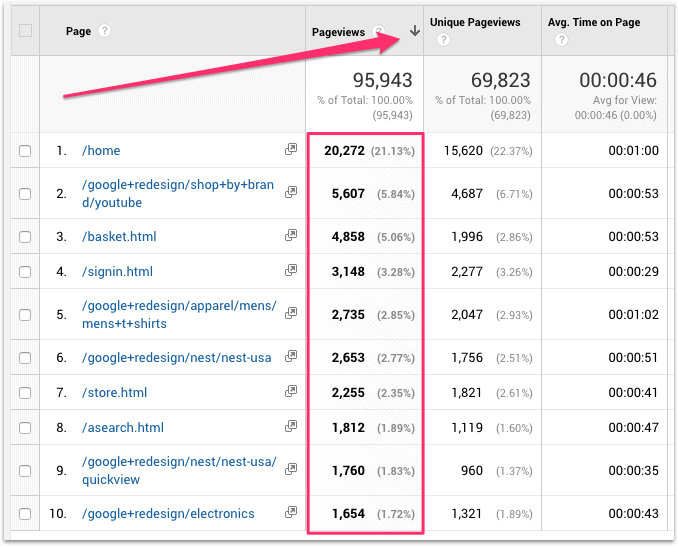Open the /signin.html page link
Viewport: 678px width, 546px height.
click(x=118, y=271)
